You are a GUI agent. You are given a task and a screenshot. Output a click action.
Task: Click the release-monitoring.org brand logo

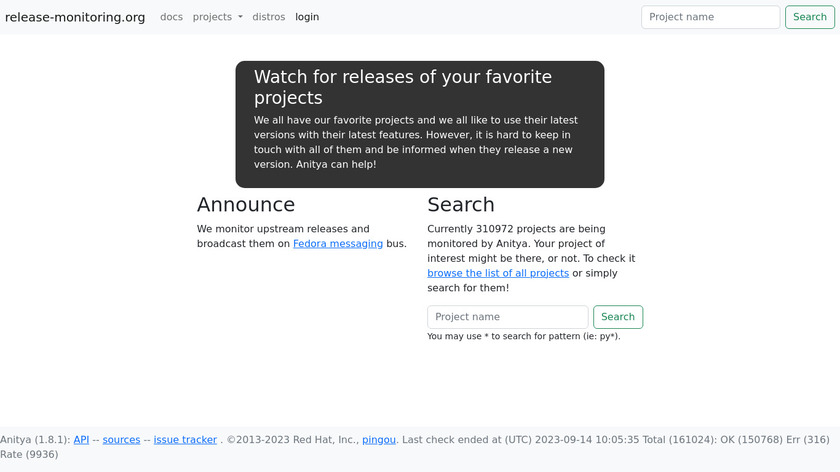click(x=75, y=17)
